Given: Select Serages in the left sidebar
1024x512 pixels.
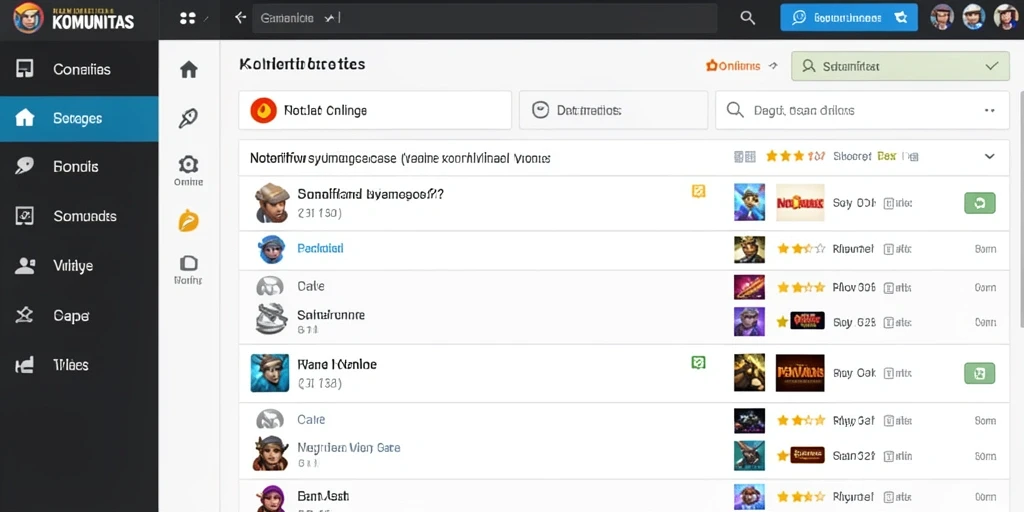Looking at the screenshot, I should (79, 118).
